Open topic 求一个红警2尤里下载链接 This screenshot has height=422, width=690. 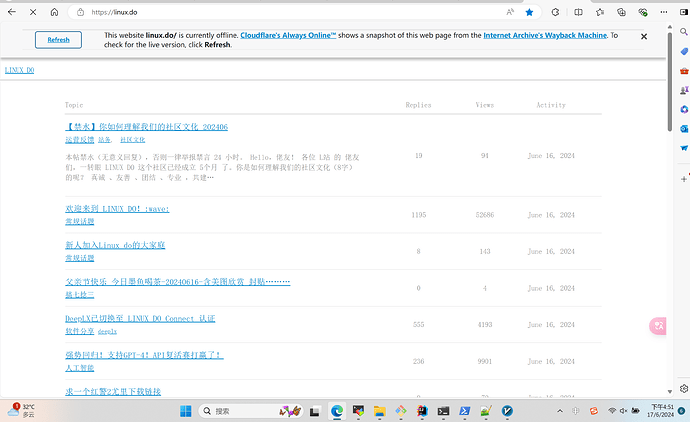click(113, 391)
